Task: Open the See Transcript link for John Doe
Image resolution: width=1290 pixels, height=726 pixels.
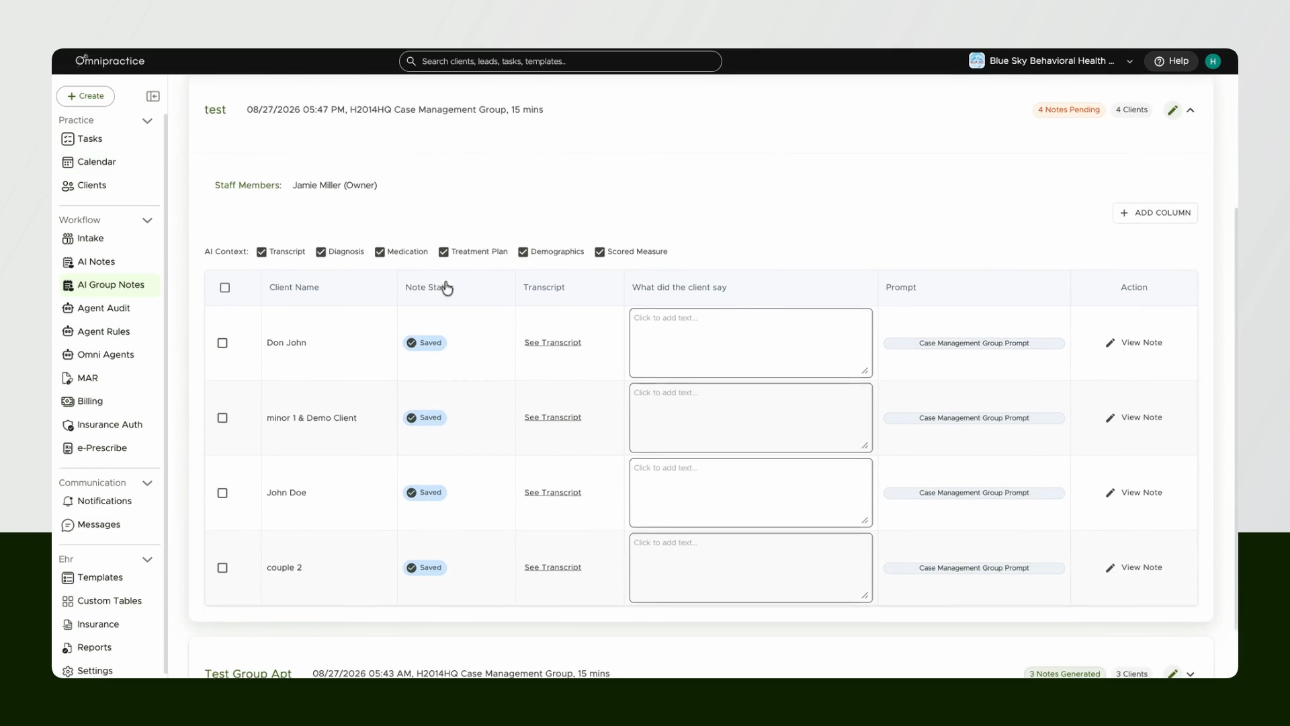Action: [x=552, y=493]
